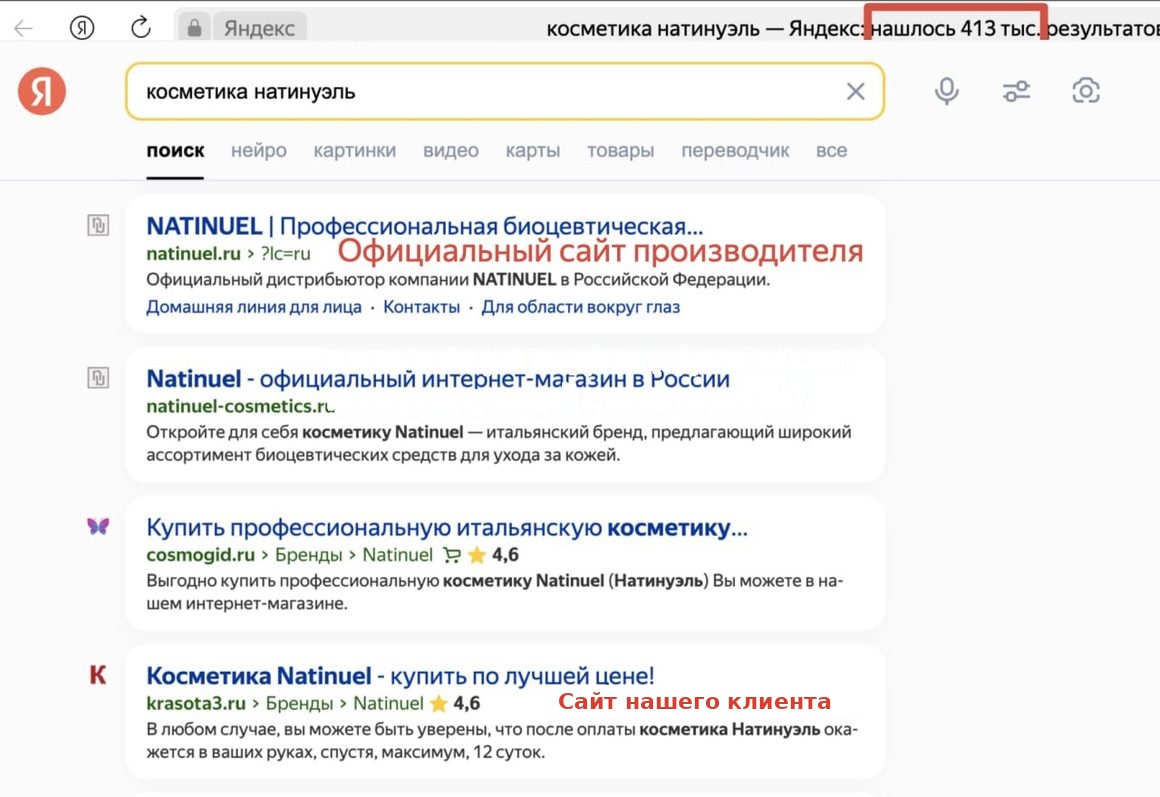This screenshot has height=797, width=1160.
Task: Click the natinuel-cosmetics.ru green URL
Action: coord(240,406)
